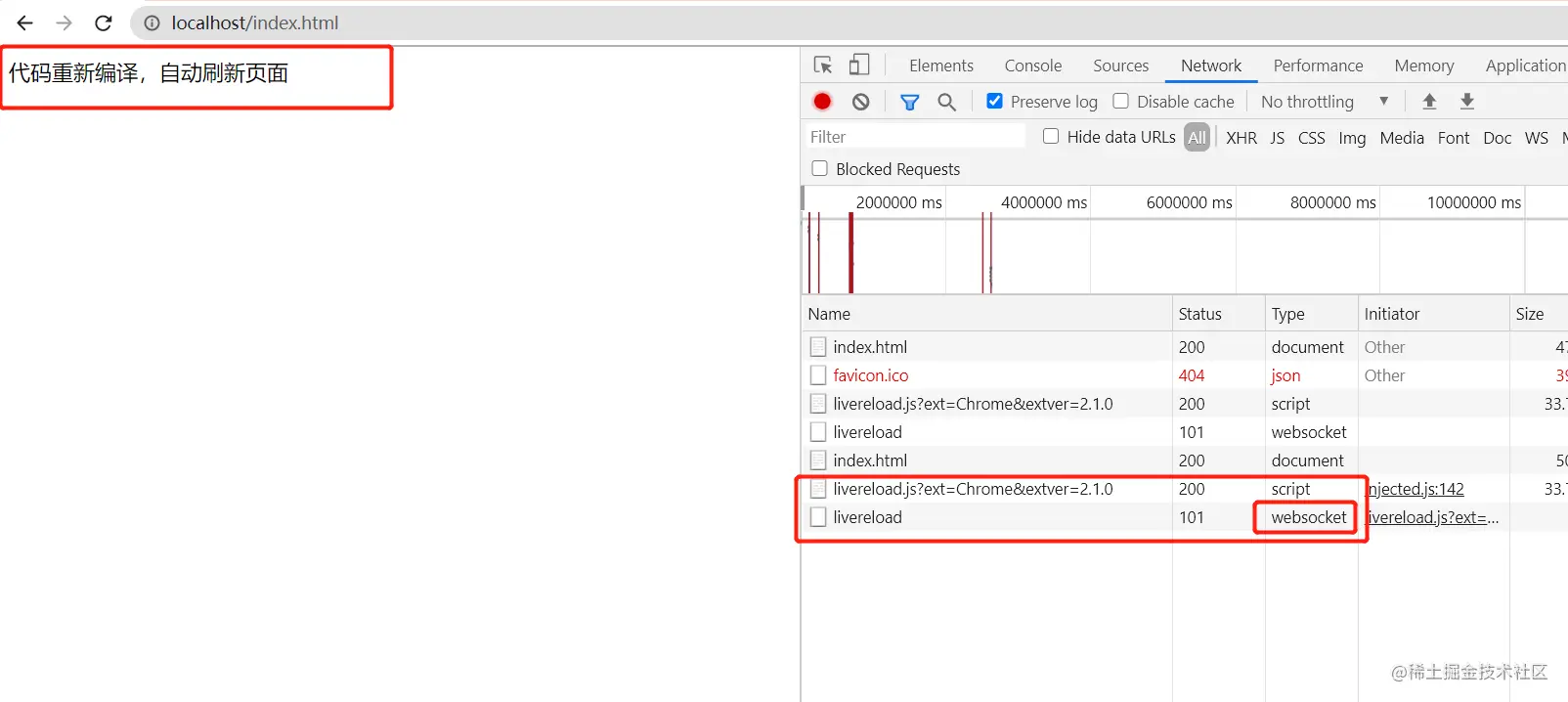The height and width of the screenshot is (702, 1568).
Task: Sort requests by Initiator column header
Action: [1433, 314]
